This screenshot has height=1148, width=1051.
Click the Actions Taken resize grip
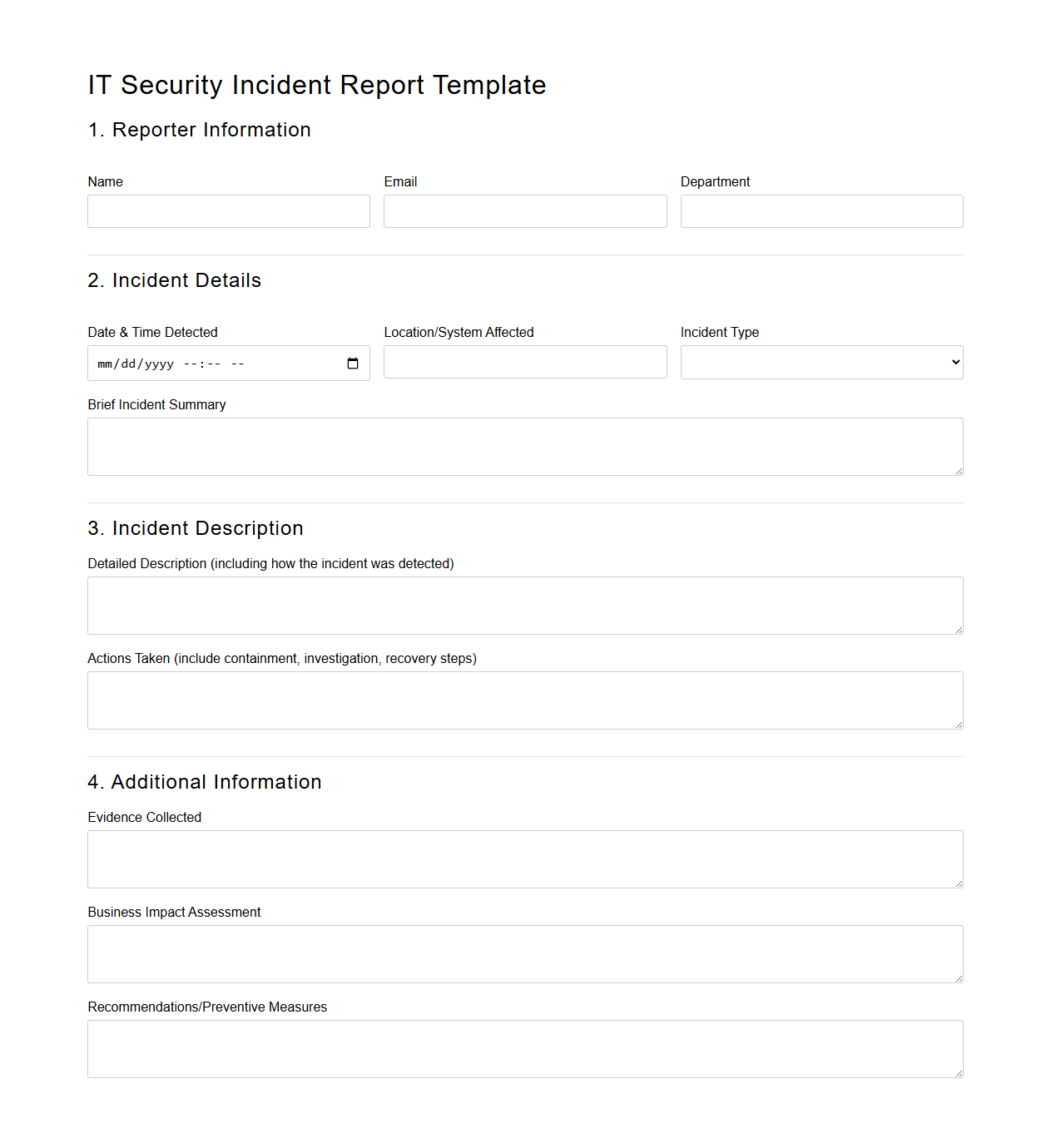pyautogui.click(x=958, y=725)
